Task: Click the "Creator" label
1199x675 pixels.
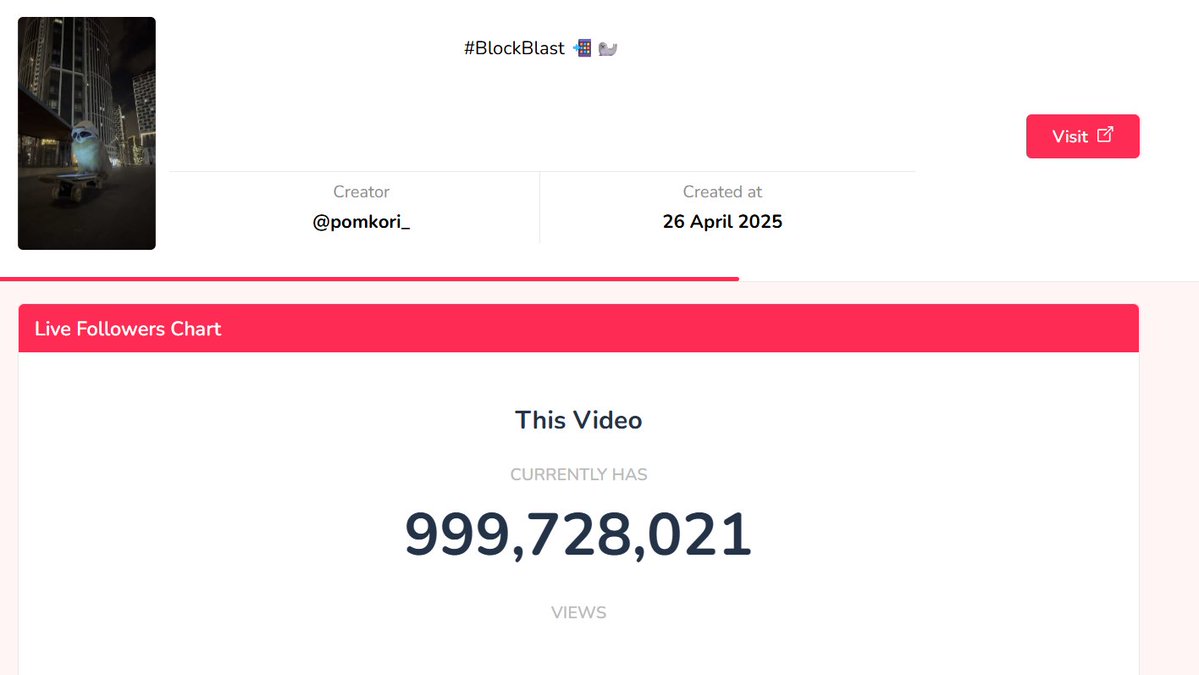Action: pos(361,192)
